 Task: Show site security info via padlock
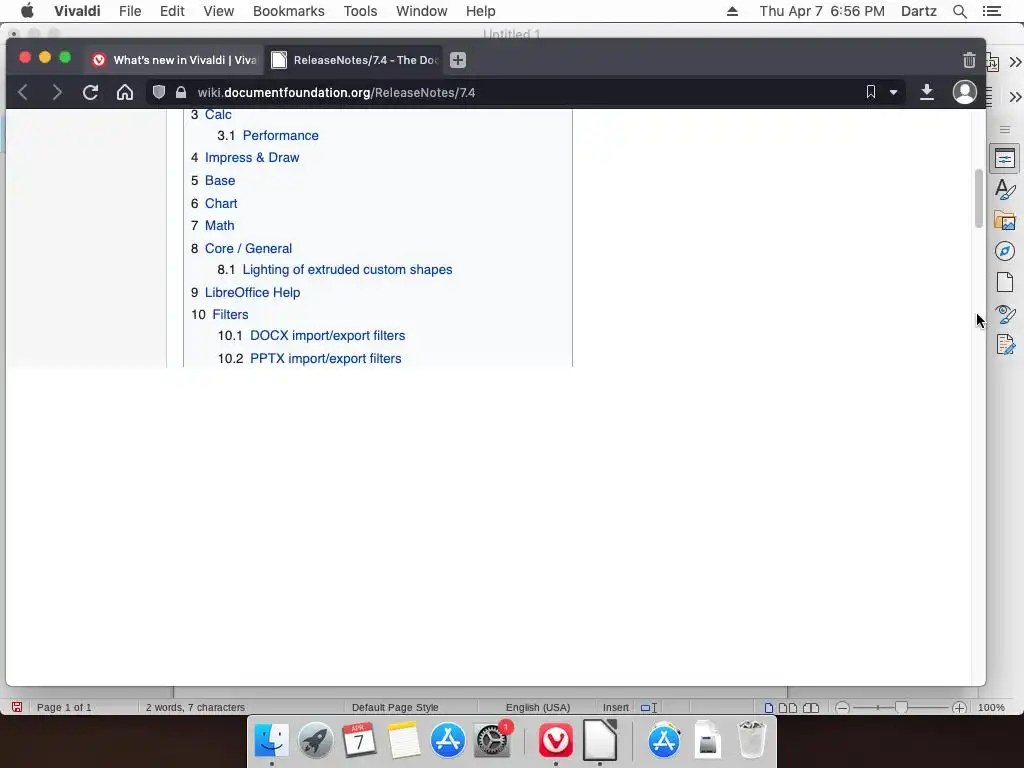[x=181, y=92]
